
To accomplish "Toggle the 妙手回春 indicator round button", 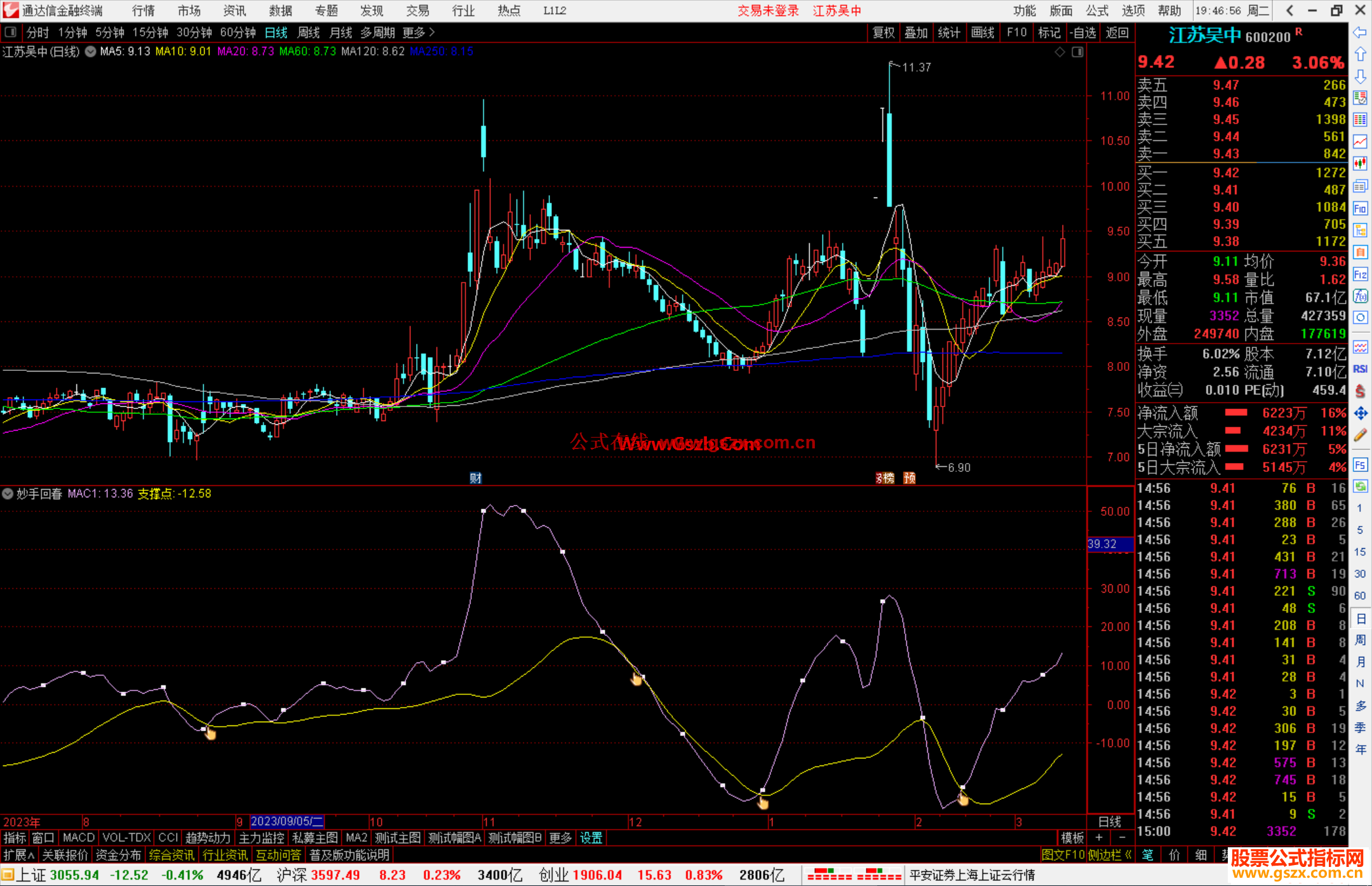I will click(x=8, y=493).
